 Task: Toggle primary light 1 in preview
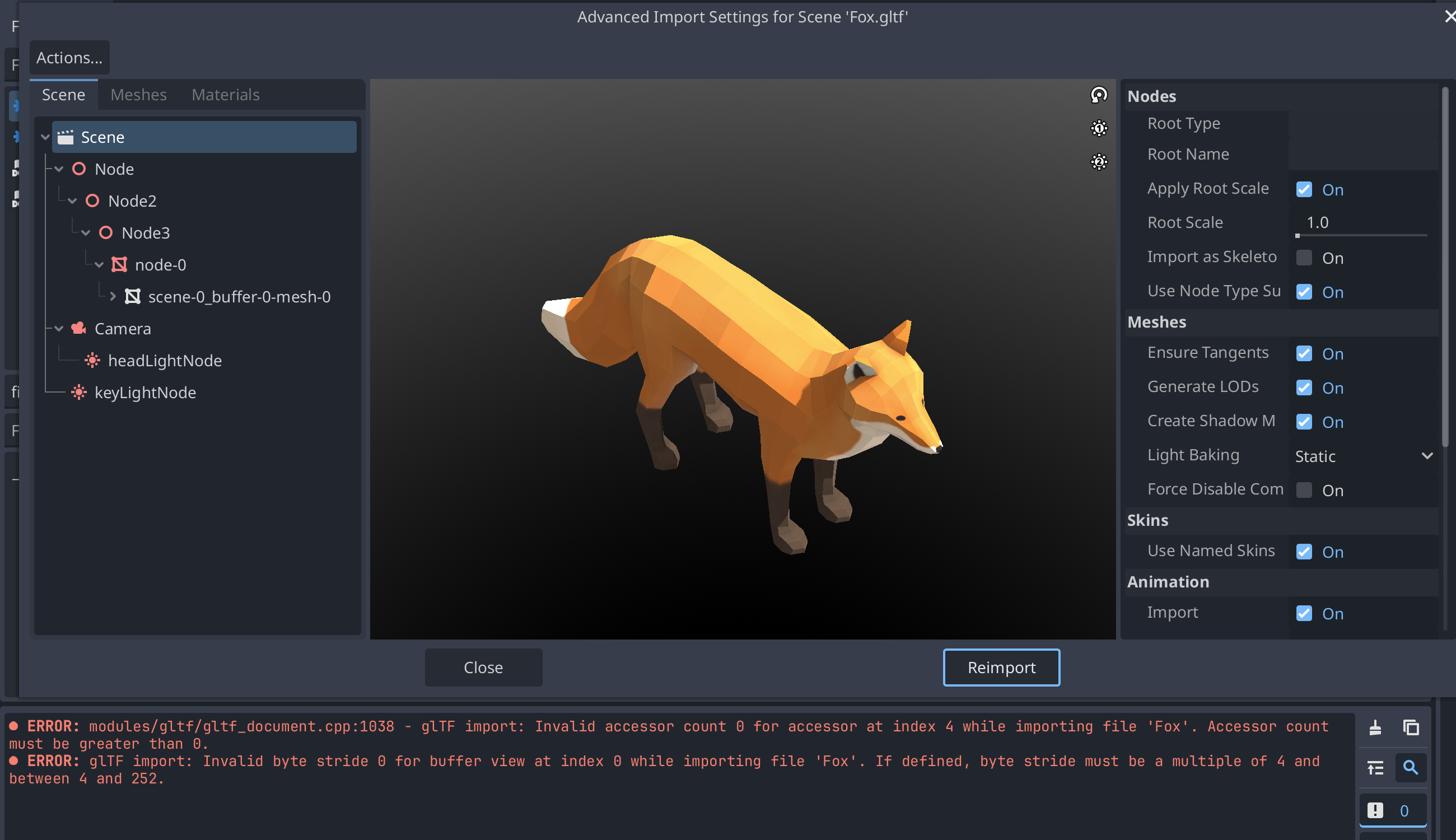point(1099,128)
